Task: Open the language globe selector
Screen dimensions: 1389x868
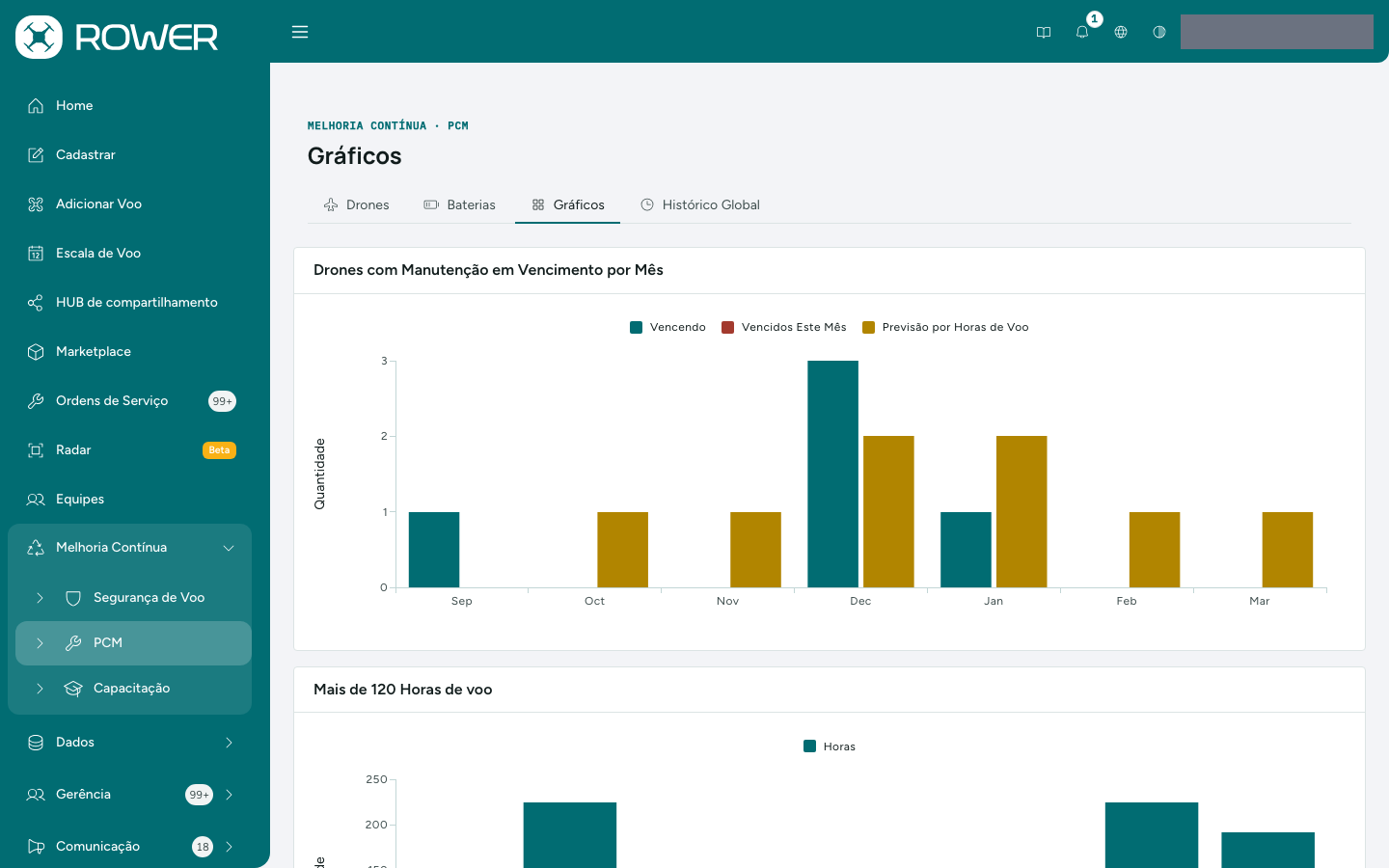Action: pyautogui.click(x=1121, y=32)
